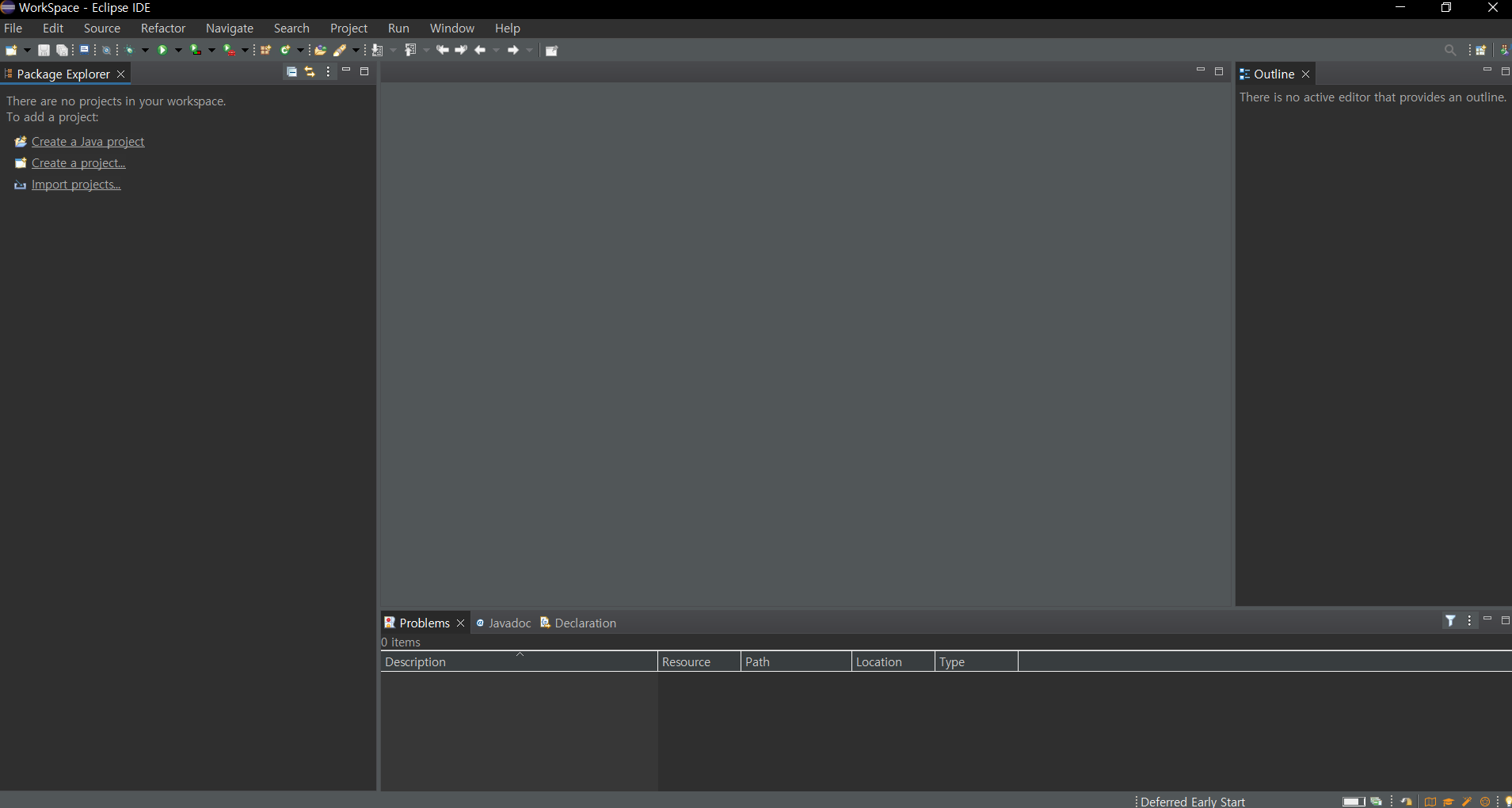This screenshot has width=1512, height=808.
Task: Open the Problems view menu
Action: [1469, 621]
